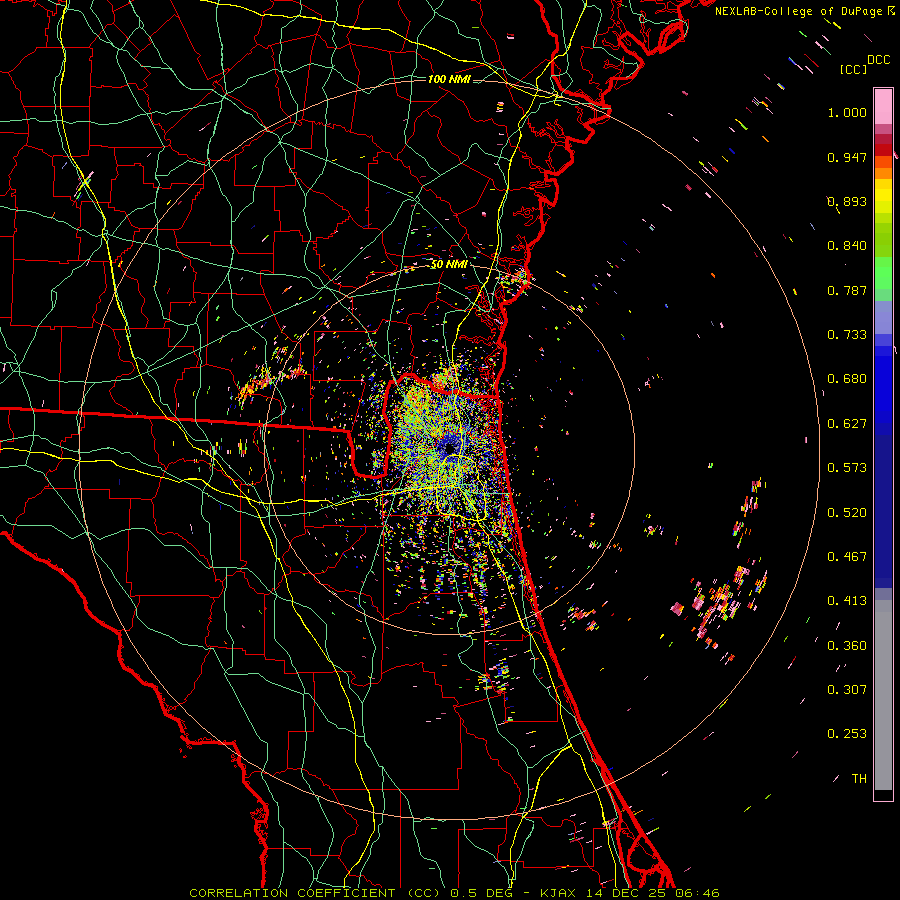Select the 1.000 scale value
Image resolution: width=900 pixels, height=900 pixels.
pyautogui.click(x=847, y=112)
